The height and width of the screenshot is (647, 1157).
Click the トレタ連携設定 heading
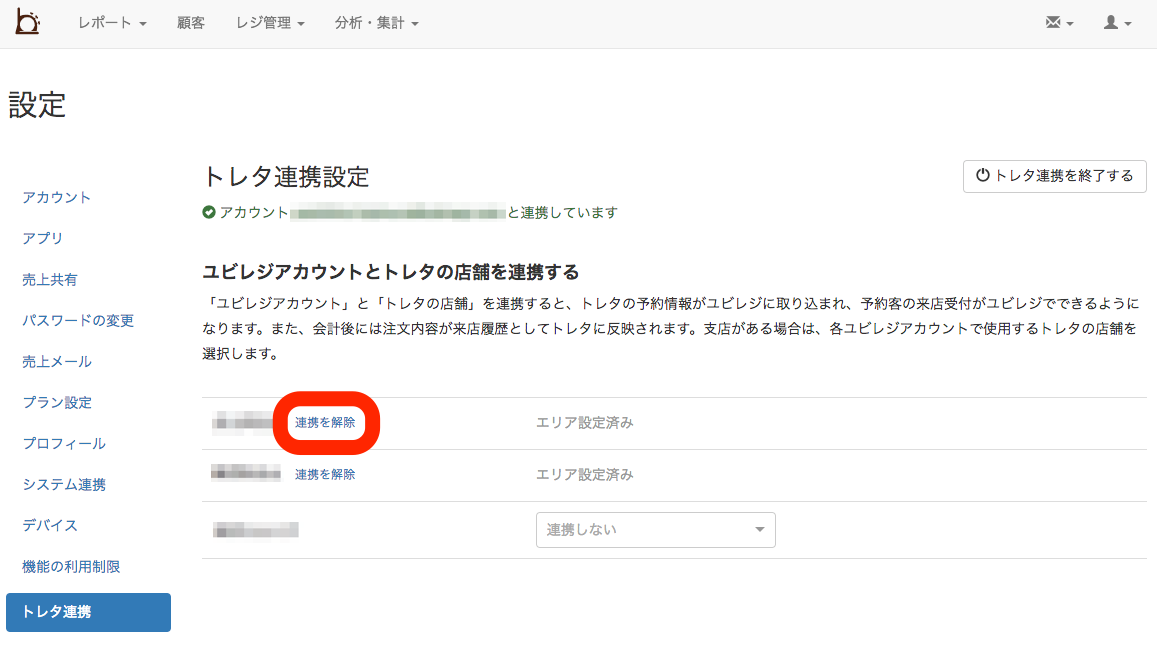(x=286, y=177)
